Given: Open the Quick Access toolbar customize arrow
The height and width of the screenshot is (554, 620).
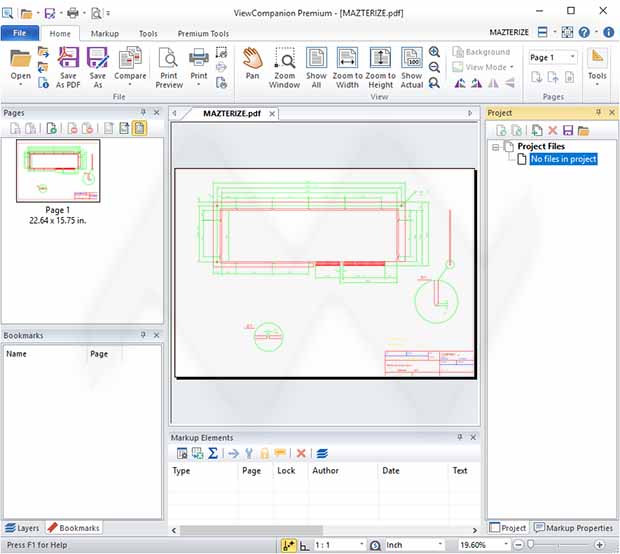Looking at the screenshot, I should coord(108,13).
